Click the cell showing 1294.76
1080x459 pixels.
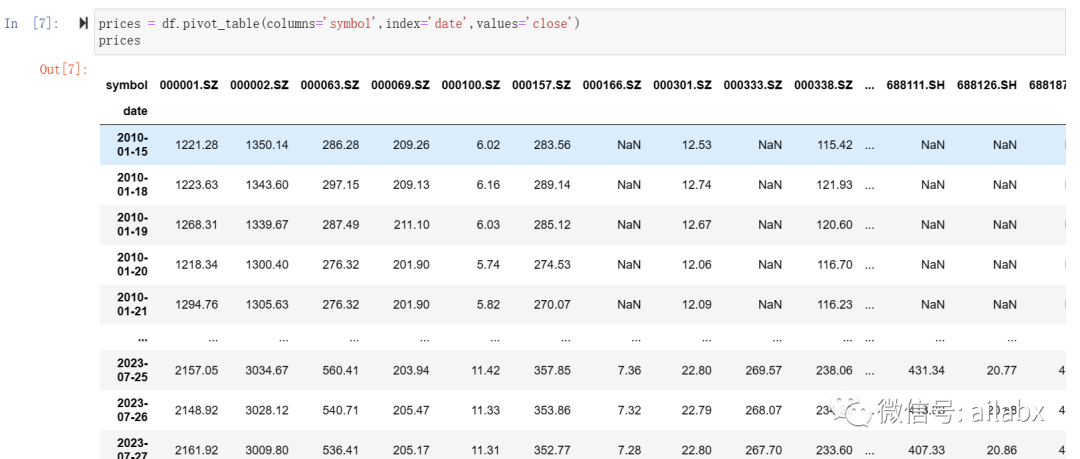point(197,305)
